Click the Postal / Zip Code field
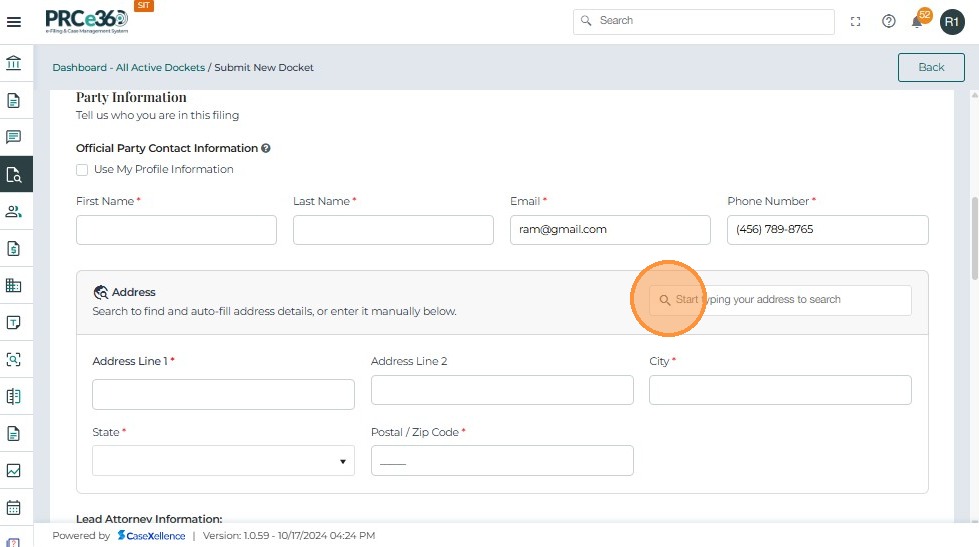This screenshot has height=547, width=979. pyautogui.click(x=502, y=461)
